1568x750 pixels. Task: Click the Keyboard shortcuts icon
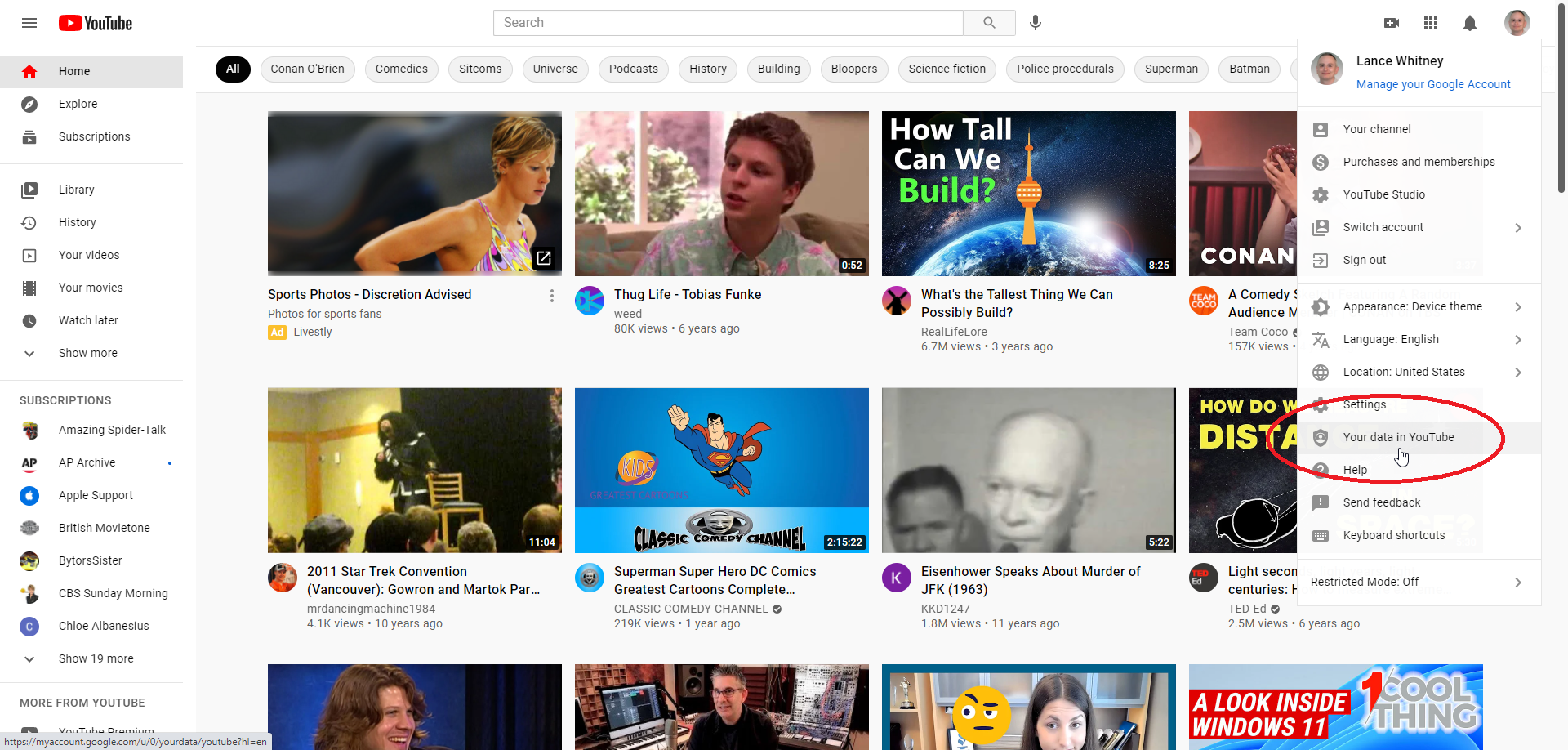click(1321, 535)
